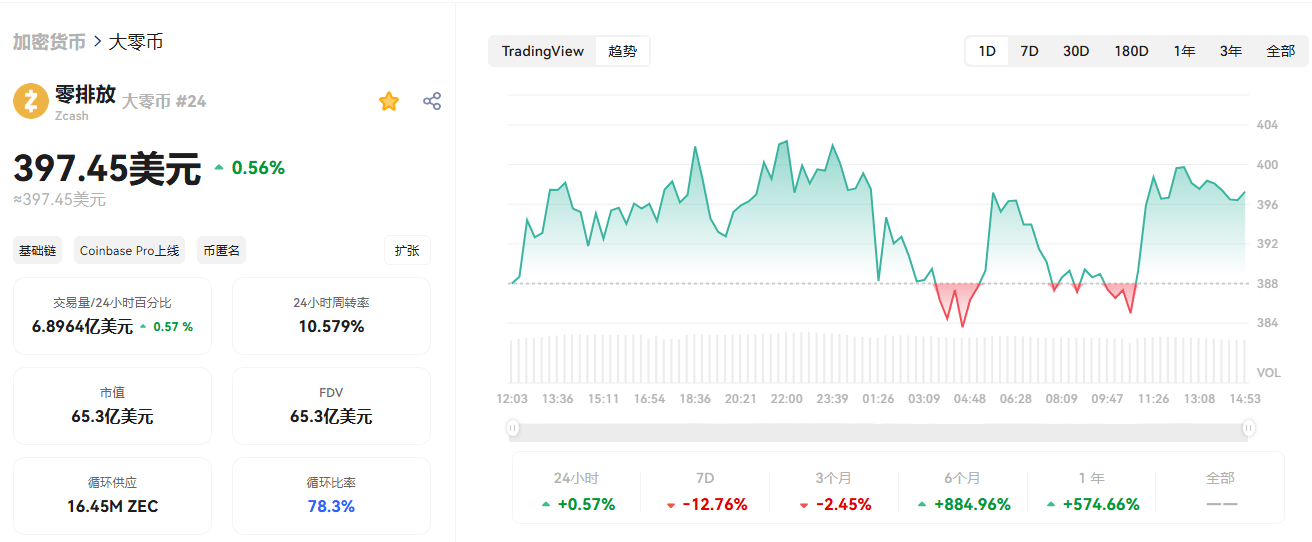The width and height of the screenshot is (1312, 542).
Task: Open the 加密货币 breadcrumb link
Action: pyautogui.click(x=48, y=42)
